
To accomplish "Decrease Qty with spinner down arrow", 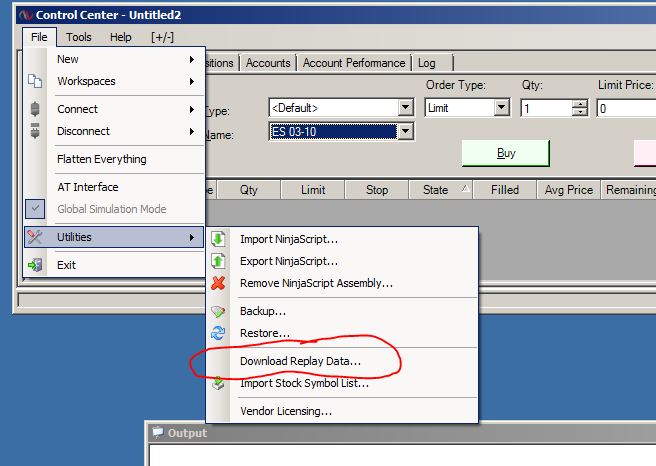I will click(579, 112).
